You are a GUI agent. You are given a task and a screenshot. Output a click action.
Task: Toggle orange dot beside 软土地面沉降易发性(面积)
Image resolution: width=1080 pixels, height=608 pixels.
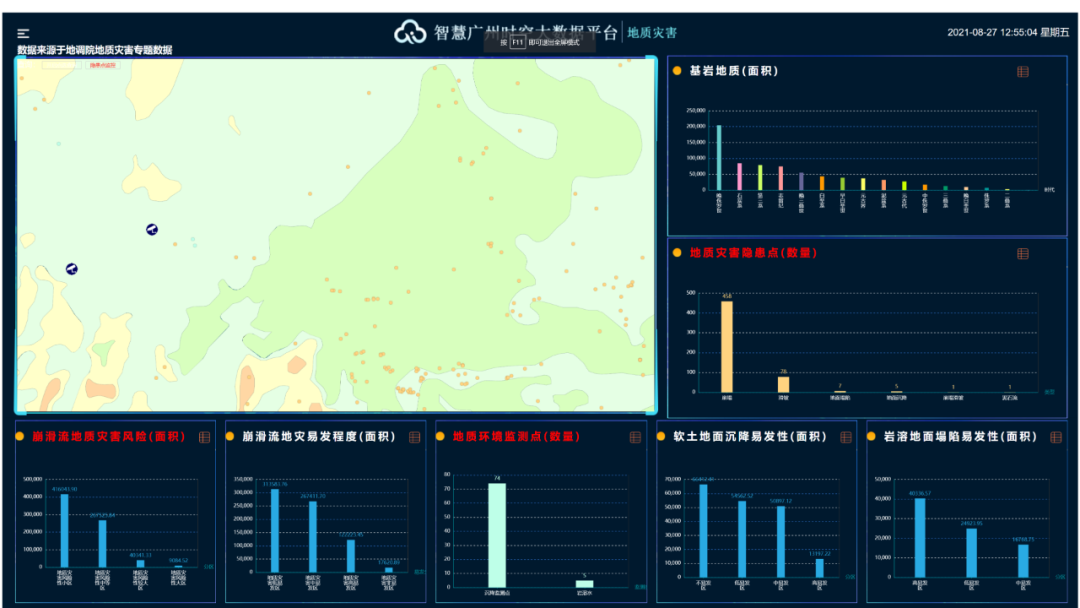[661, 437]
